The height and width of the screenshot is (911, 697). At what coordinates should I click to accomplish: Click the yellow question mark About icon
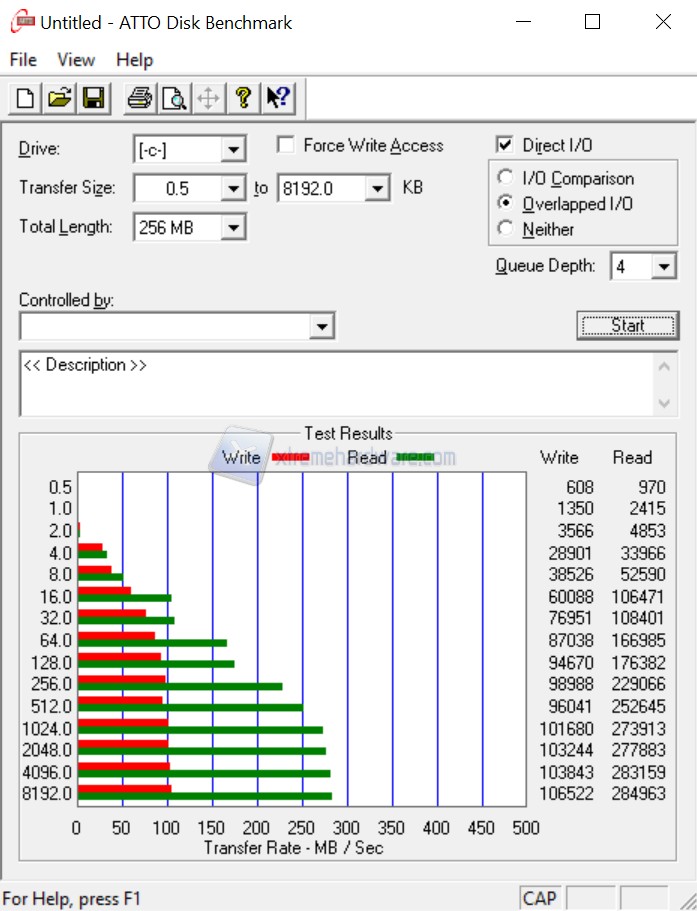[x=242, y=98]
